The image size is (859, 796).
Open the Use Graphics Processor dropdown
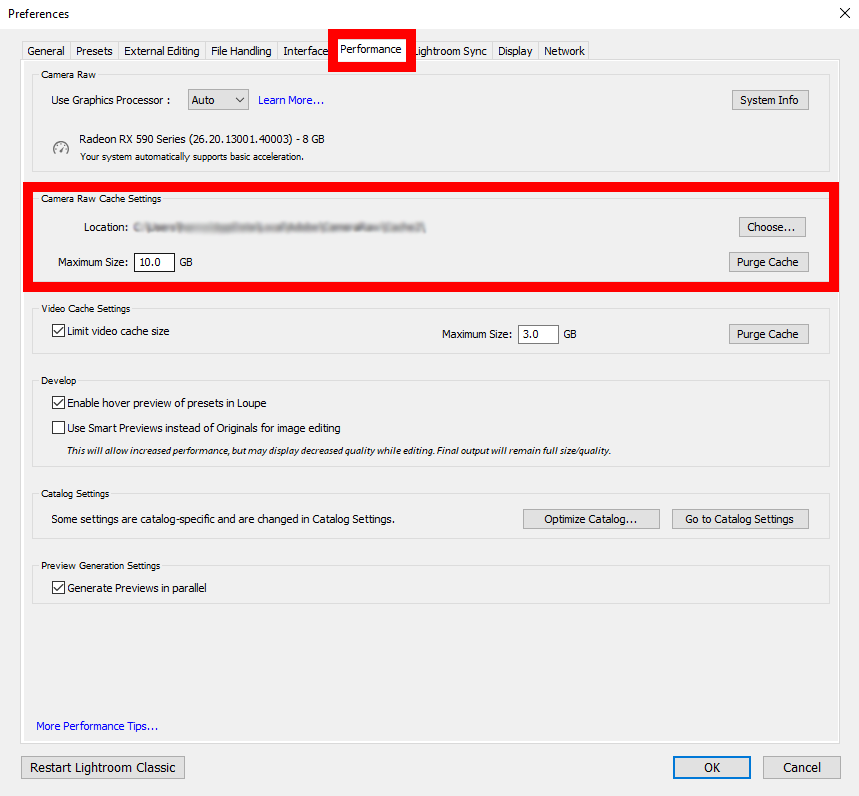[x=218, y=100]
